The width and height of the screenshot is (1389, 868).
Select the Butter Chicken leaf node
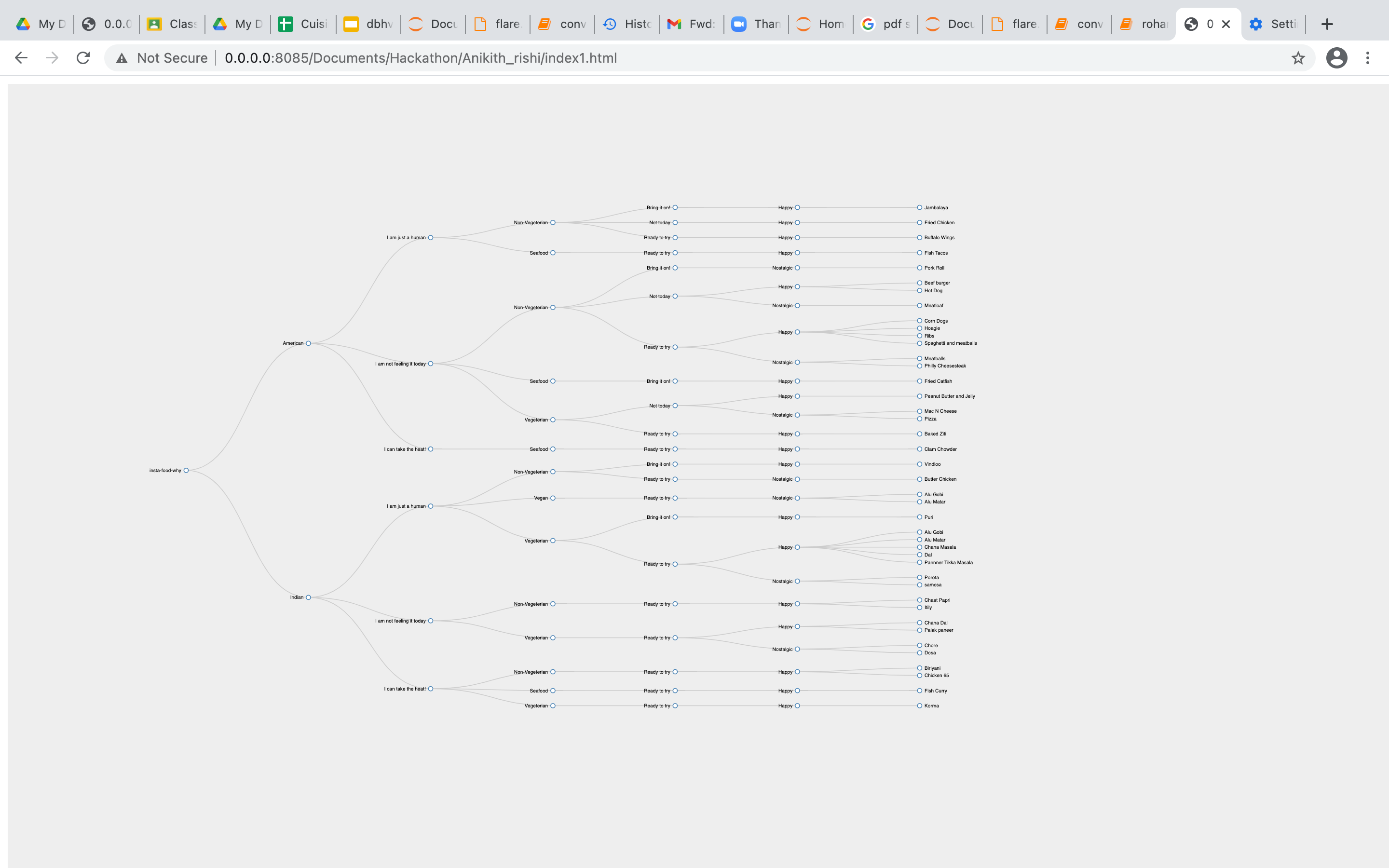pyautogui.click(x=920, y=479)
